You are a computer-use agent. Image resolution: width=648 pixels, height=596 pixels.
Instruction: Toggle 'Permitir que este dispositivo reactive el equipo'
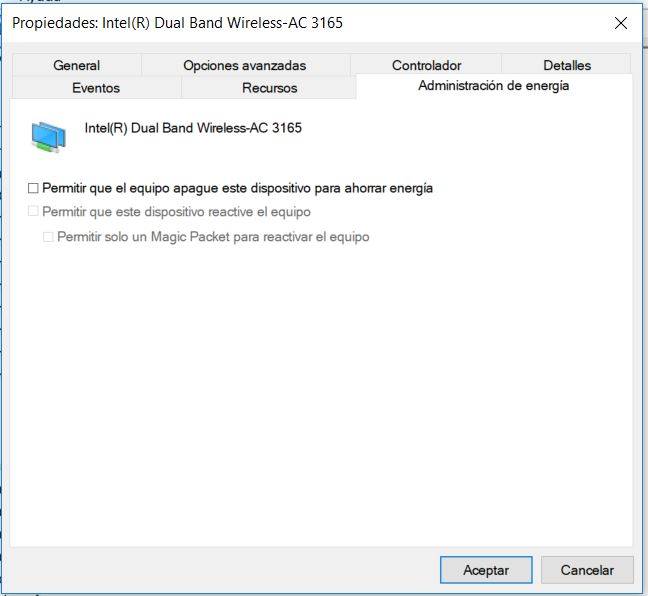pos(33,212)
